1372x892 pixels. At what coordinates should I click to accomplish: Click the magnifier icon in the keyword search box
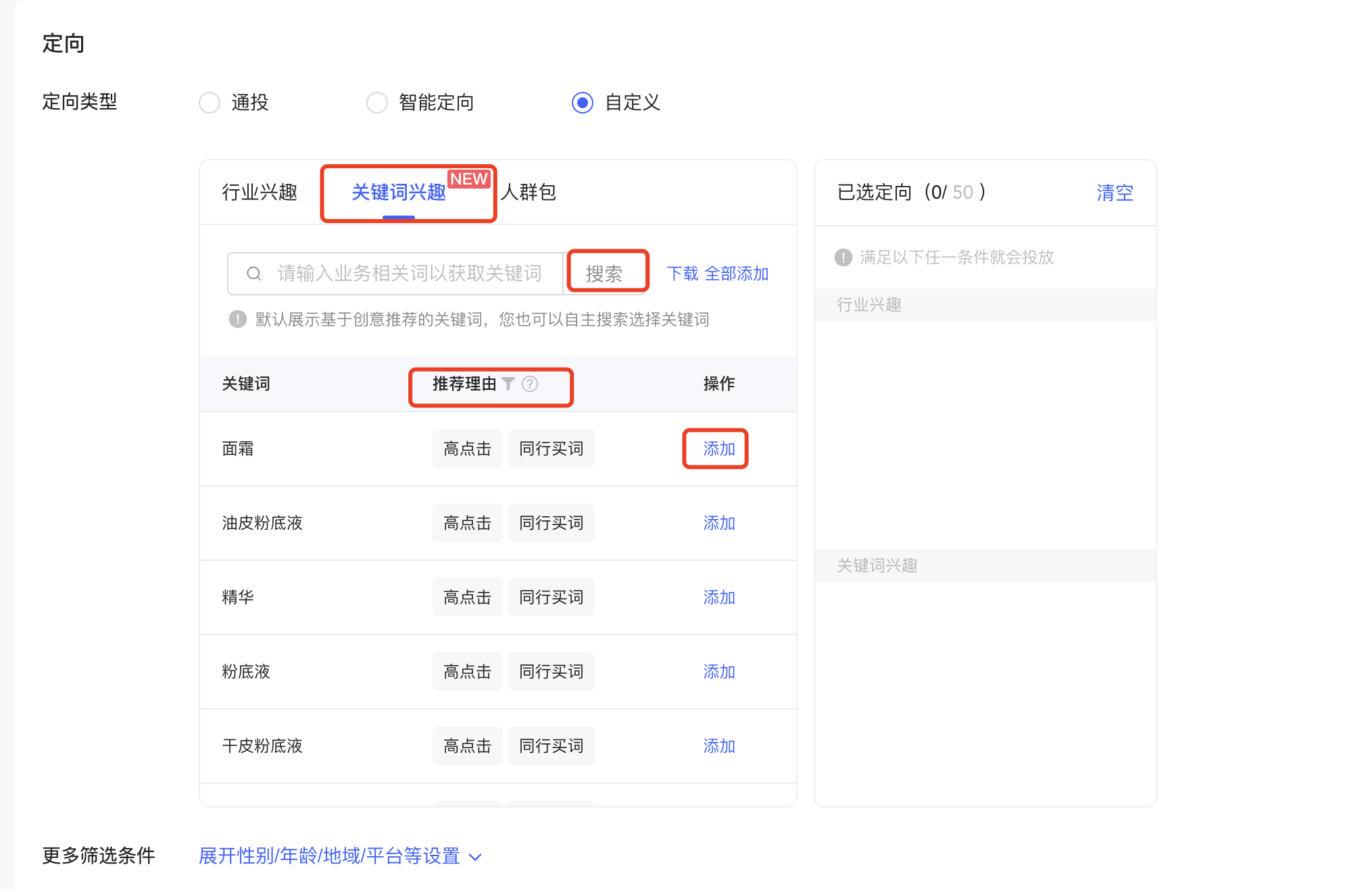tap(254, 273)
